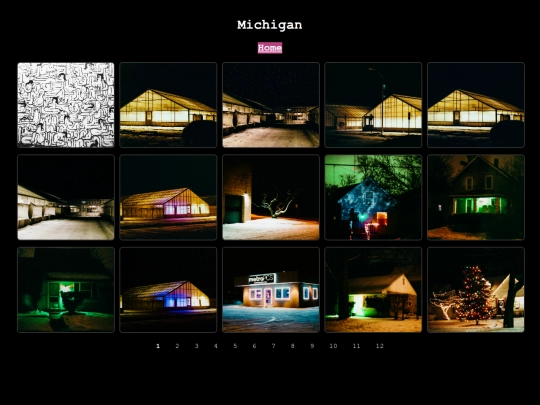This screenshot has width=540, height=405.
Task: View the brick building and bare tree photo
Action: point(271,197)
